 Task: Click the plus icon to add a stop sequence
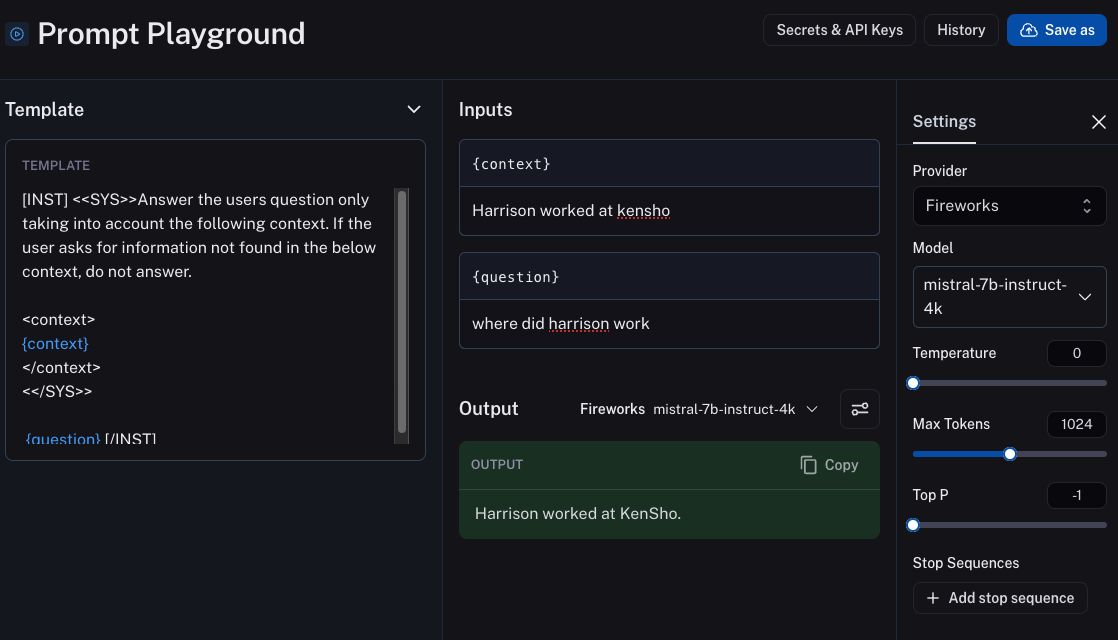(933, 598)
